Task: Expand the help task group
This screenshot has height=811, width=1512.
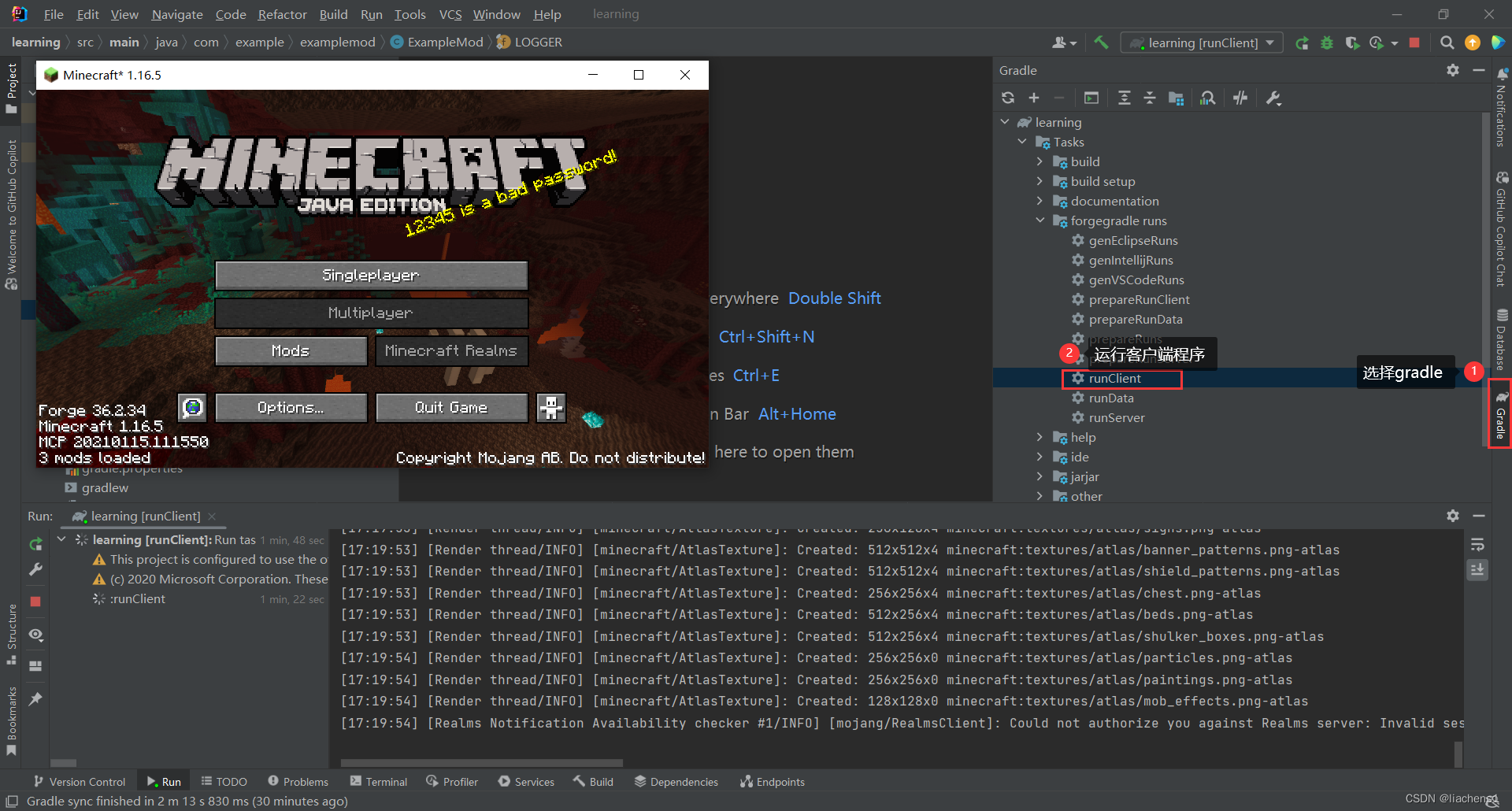Action: pos(1039,437)
